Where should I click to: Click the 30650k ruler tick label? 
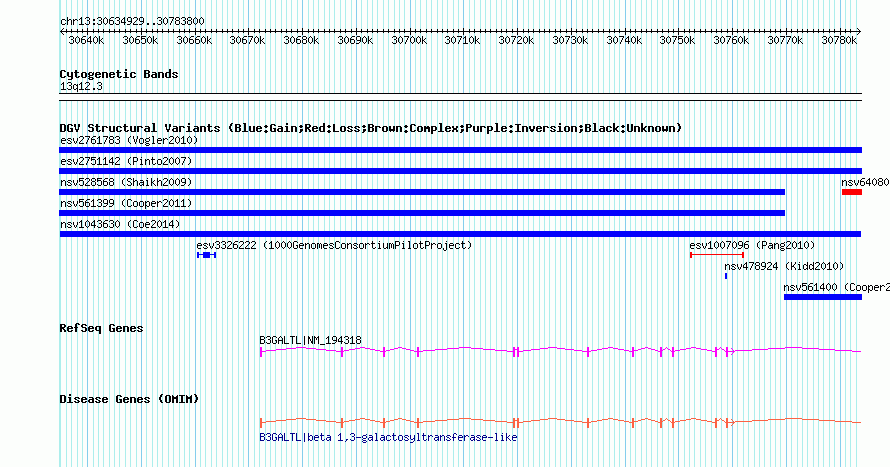click(x=140, y=40)
